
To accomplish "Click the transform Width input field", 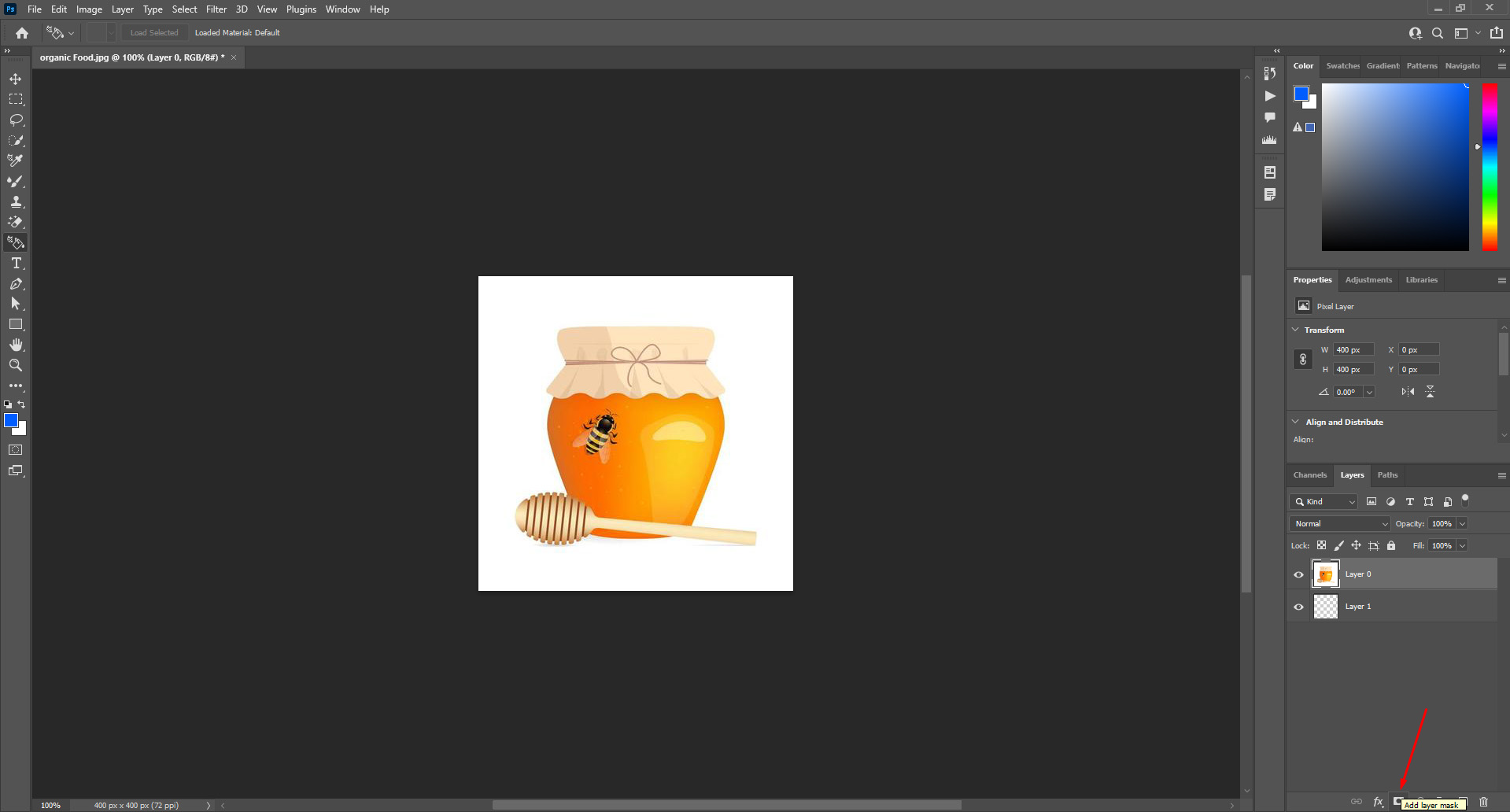I will pos(1354,349).
